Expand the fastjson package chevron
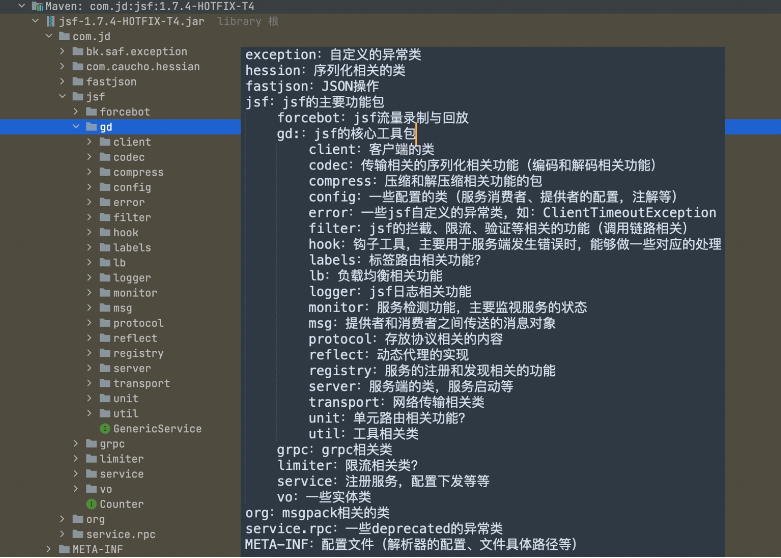The height and width of the screenshot is (558, 781). click(x=62, y=81)
